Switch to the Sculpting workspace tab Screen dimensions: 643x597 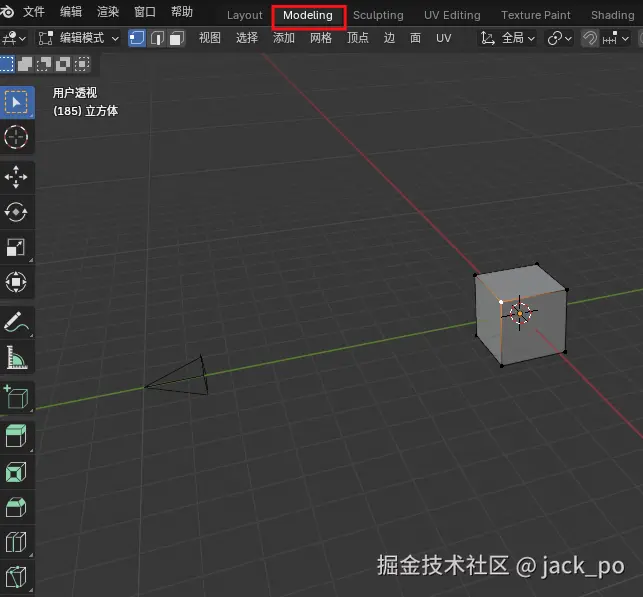pos(378,15)
